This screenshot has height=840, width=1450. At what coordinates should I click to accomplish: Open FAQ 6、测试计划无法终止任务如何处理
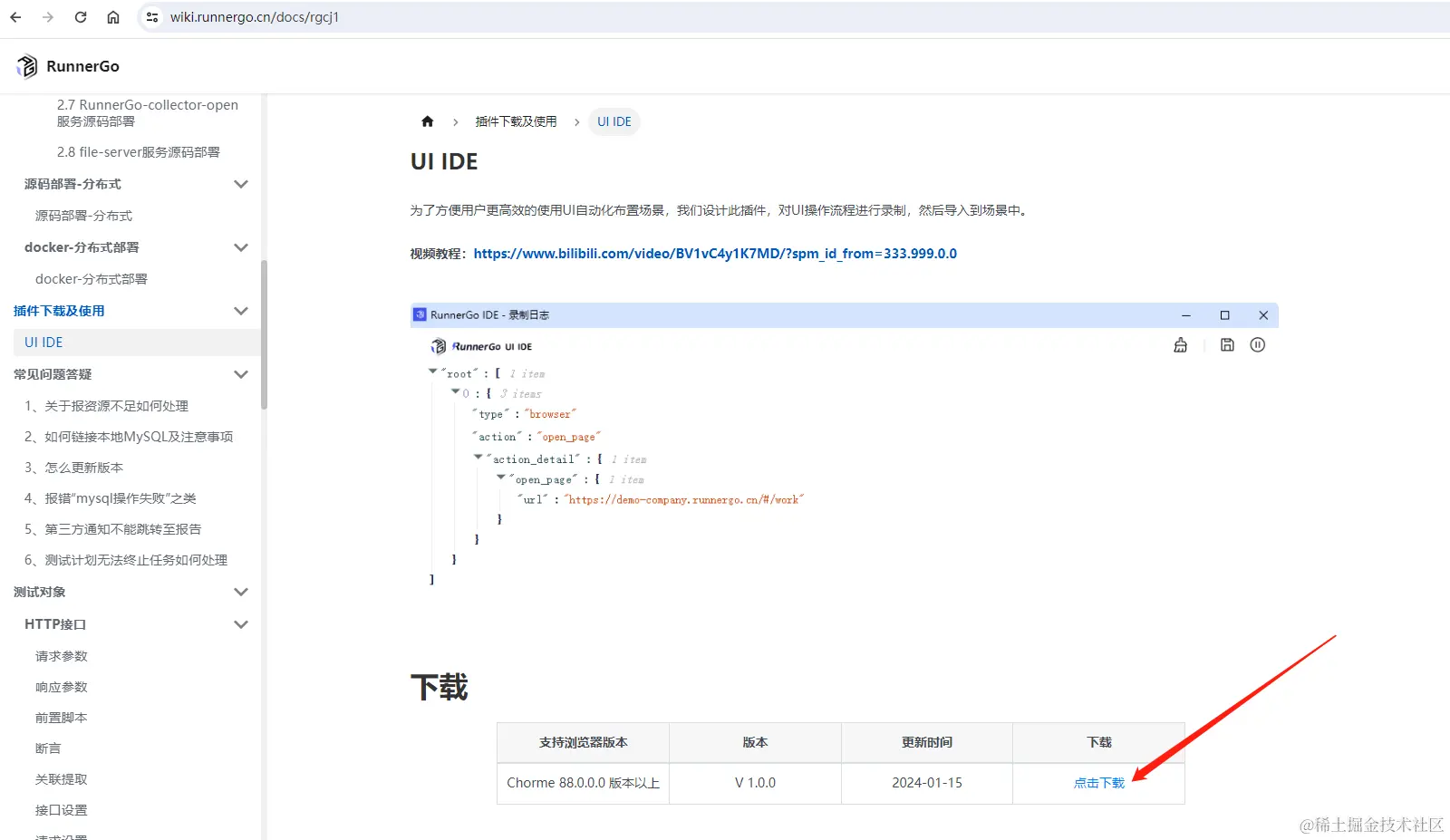point(126,560)
